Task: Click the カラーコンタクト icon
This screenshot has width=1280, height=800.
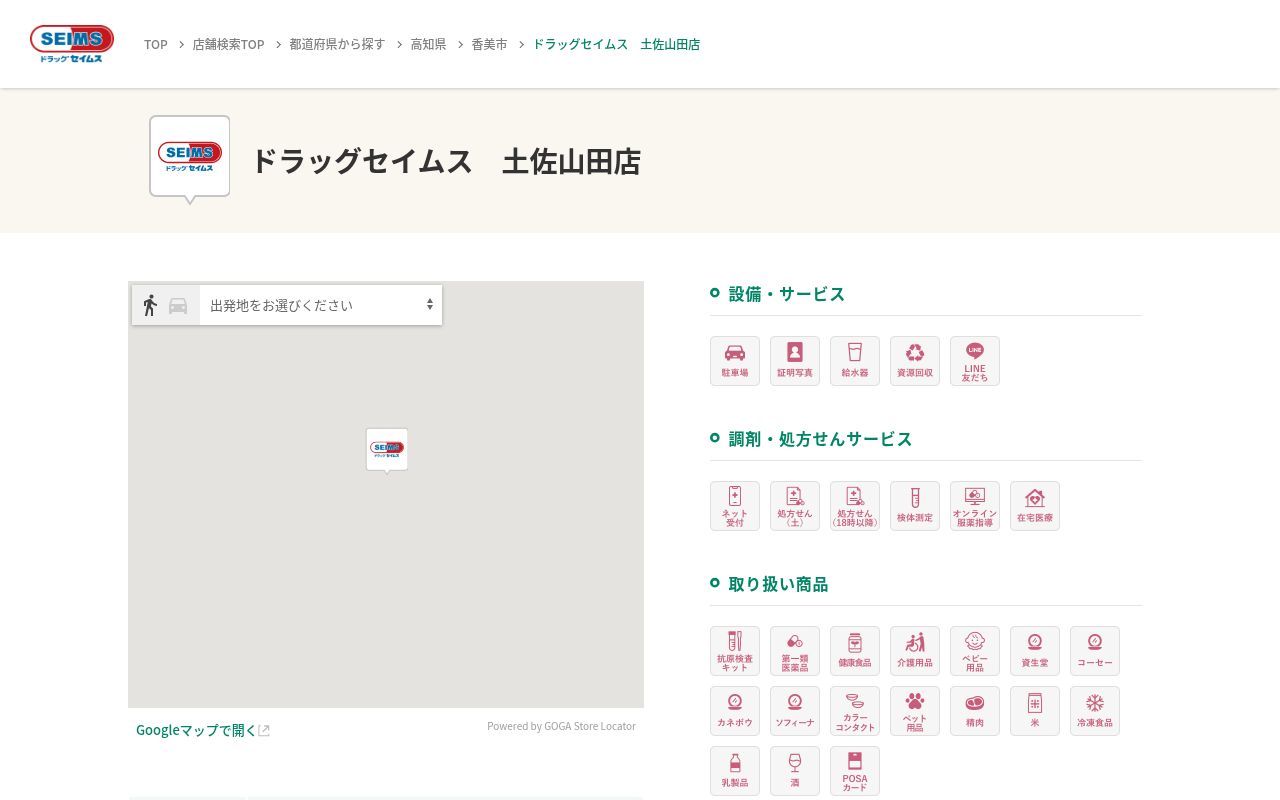Action: [855, 711]
